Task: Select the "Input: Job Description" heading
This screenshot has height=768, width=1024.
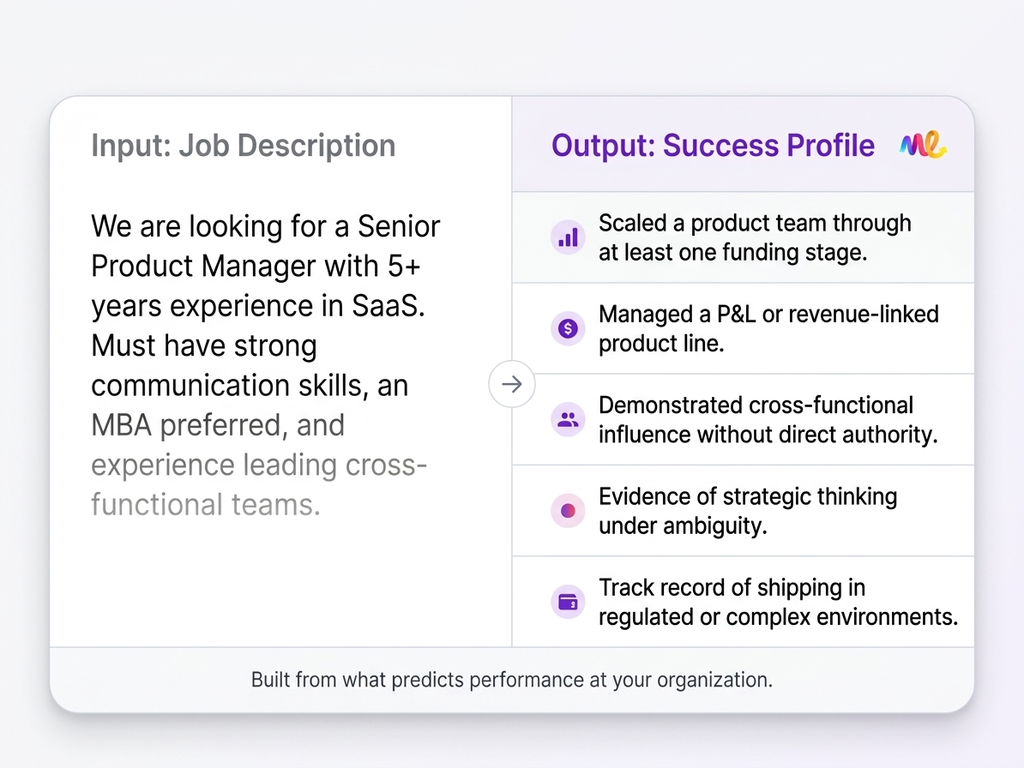Action: 243,146
